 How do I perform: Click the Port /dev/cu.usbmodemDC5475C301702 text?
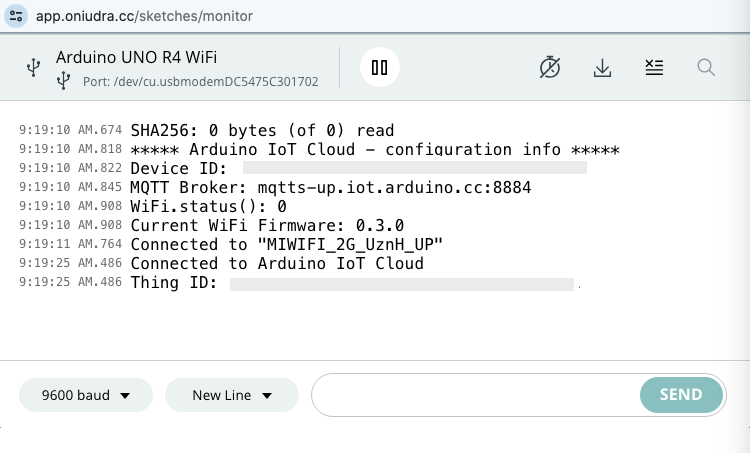(201, 82)
